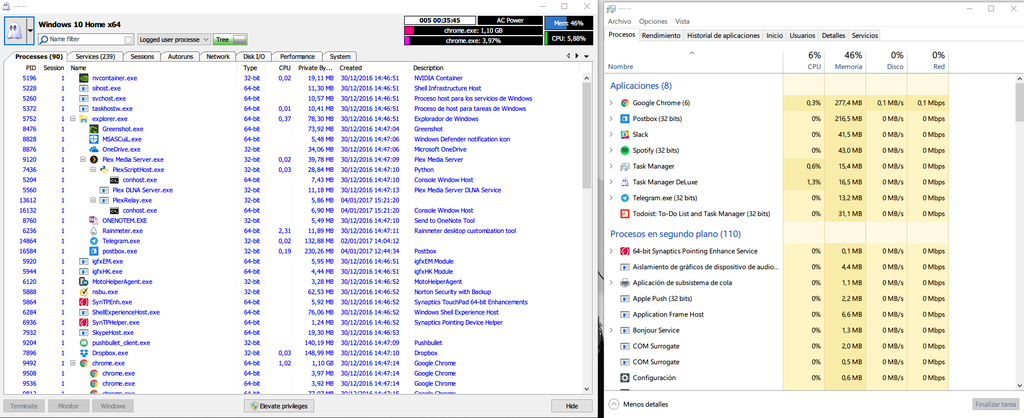Click the OneDrive.exe cloud icon

(94, 149)
